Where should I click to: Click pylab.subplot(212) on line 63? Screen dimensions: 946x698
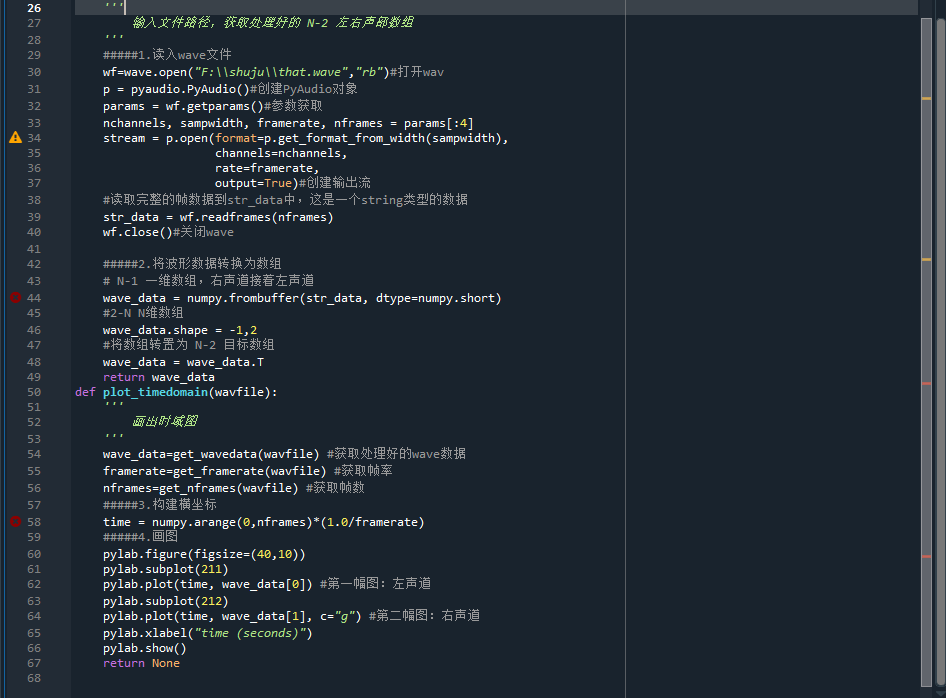pos(165,601)
